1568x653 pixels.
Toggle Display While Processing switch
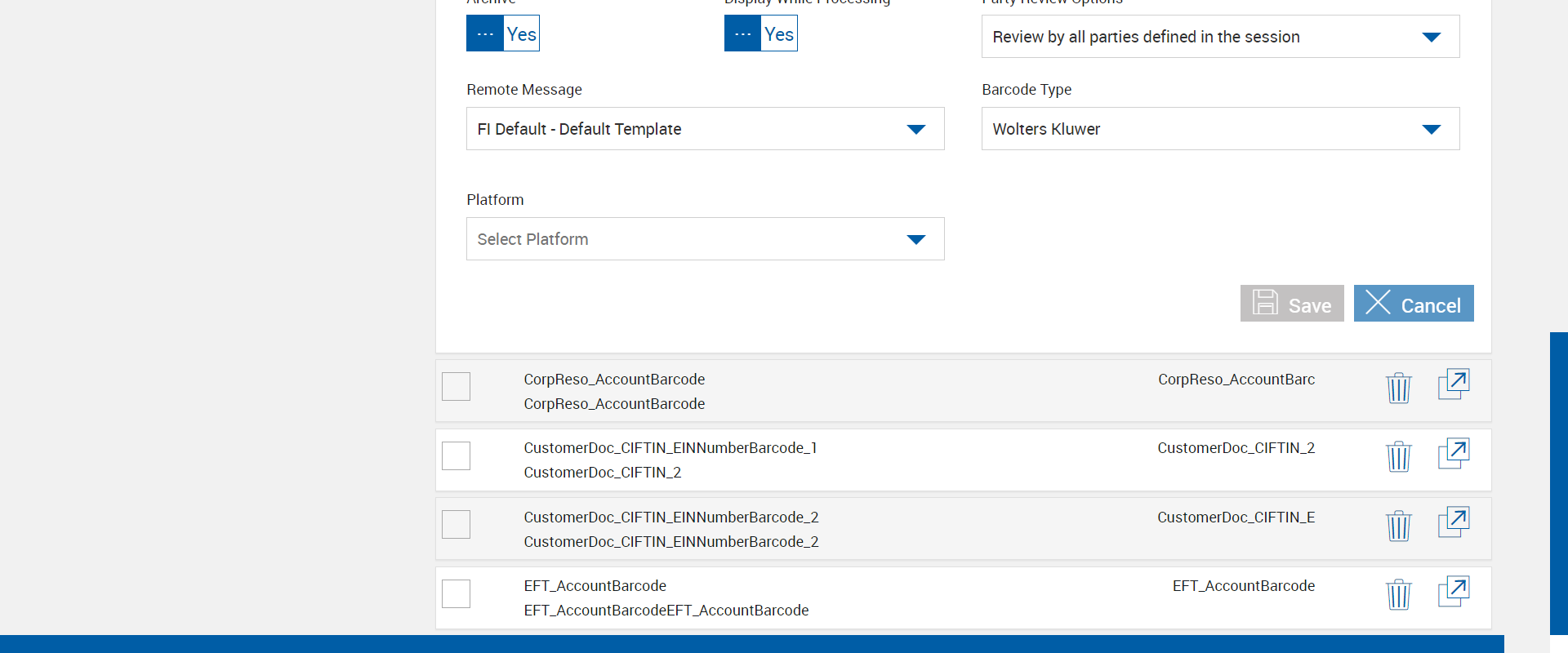[760, 33]
